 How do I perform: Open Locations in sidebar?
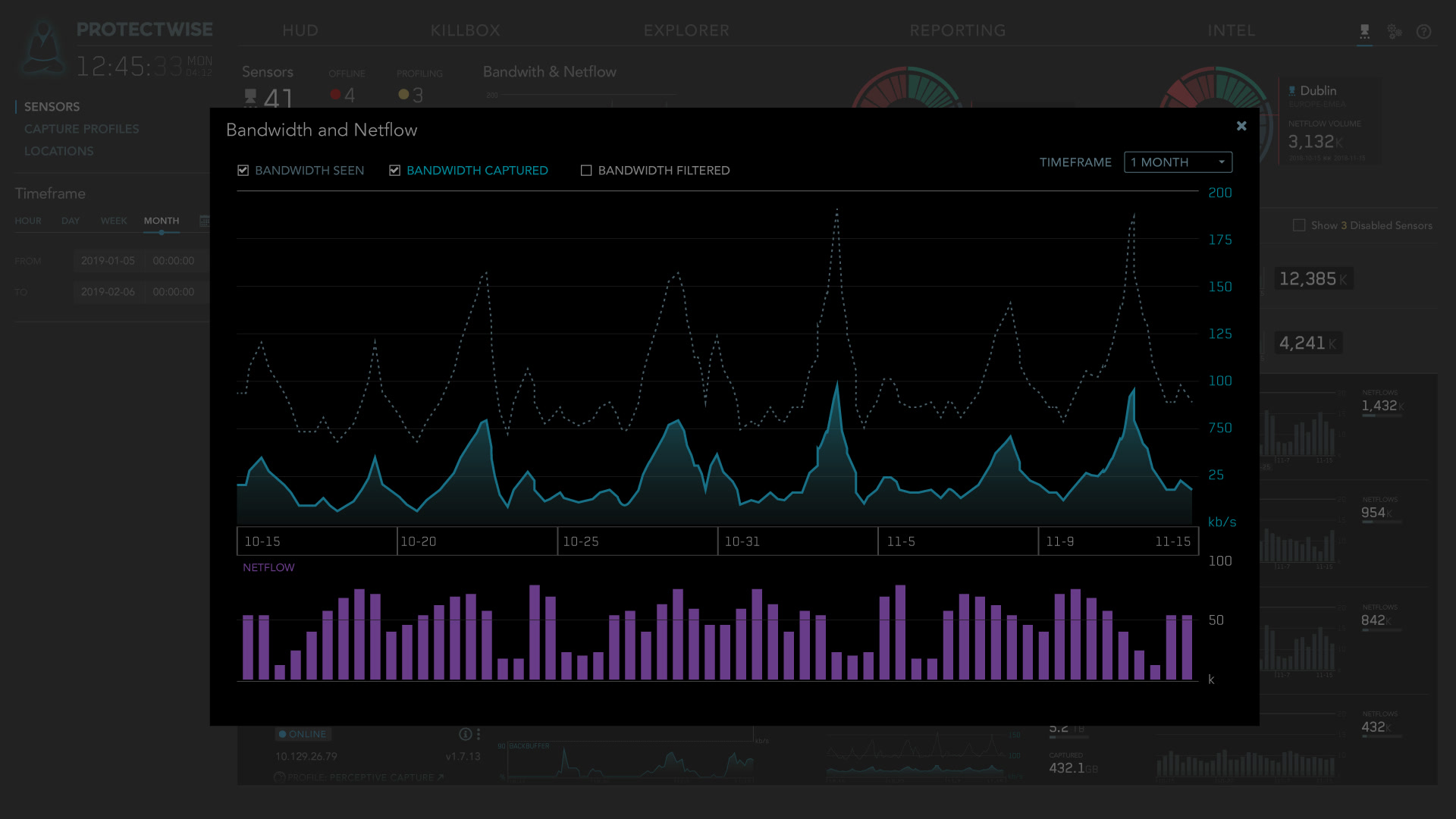(58, 151)
